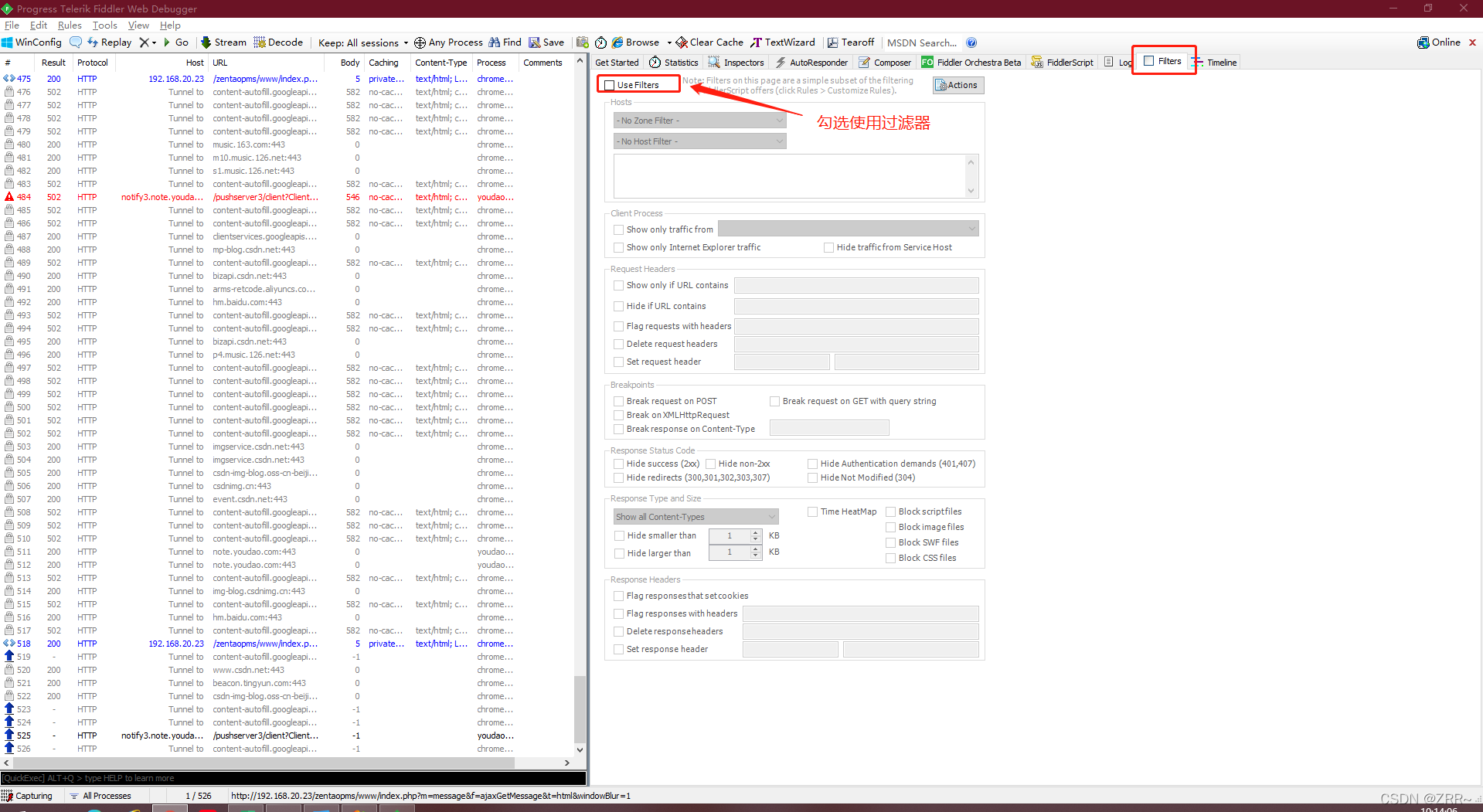The image size is (1483, 812).
Task: Clear Cache from toolbar
Action: 709,42
